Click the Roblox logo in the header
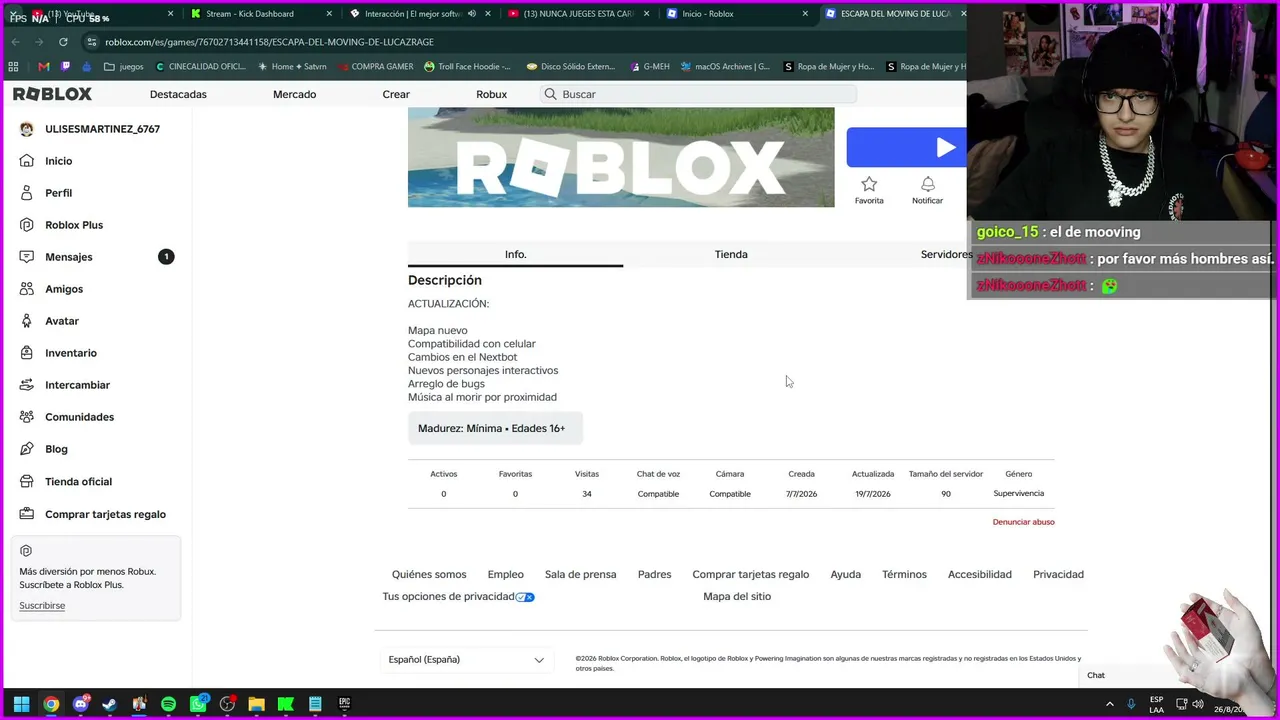This screenshot has height=720, width=1280. (x=52, y=94)
